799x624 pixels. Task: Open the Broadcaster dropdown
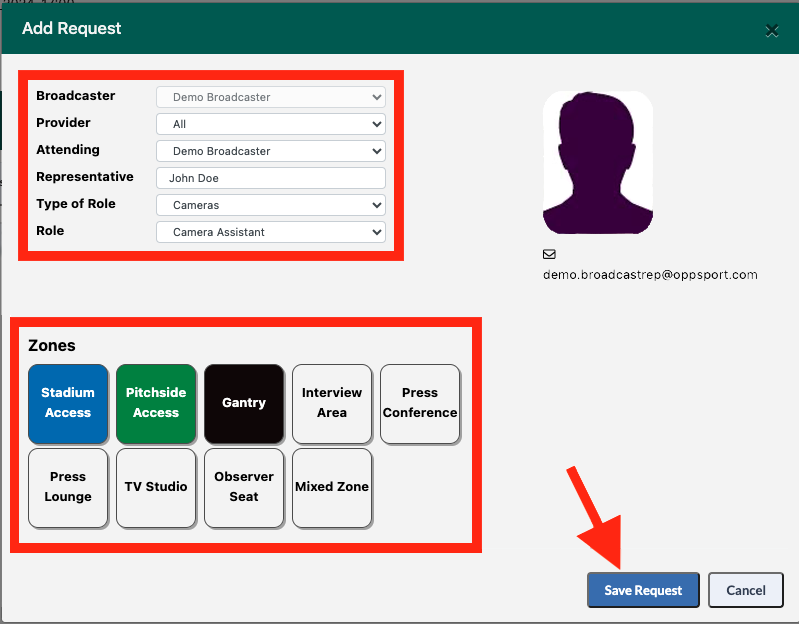[x=271, y=97]
